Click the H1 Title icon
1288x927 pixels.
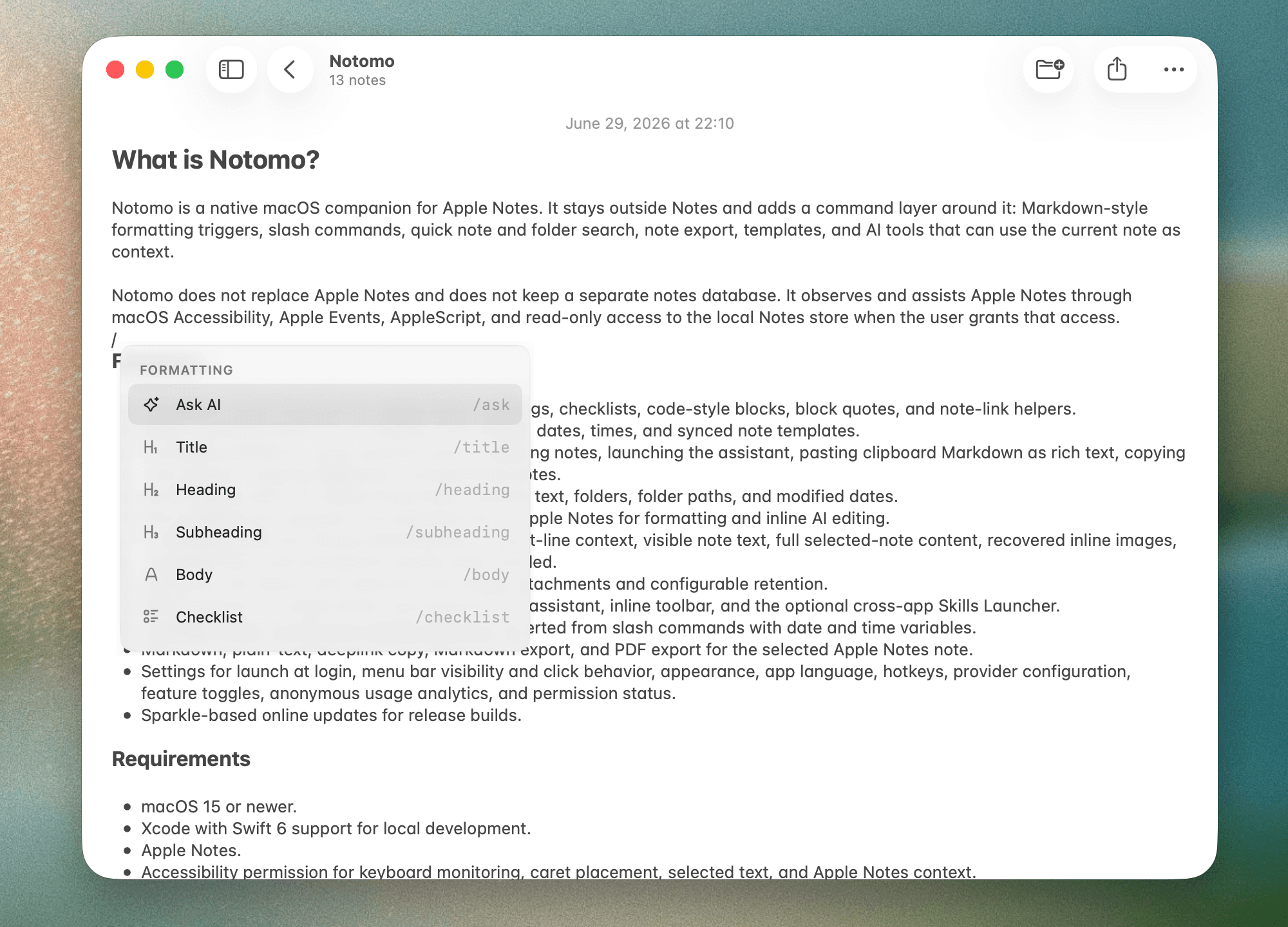151,447
